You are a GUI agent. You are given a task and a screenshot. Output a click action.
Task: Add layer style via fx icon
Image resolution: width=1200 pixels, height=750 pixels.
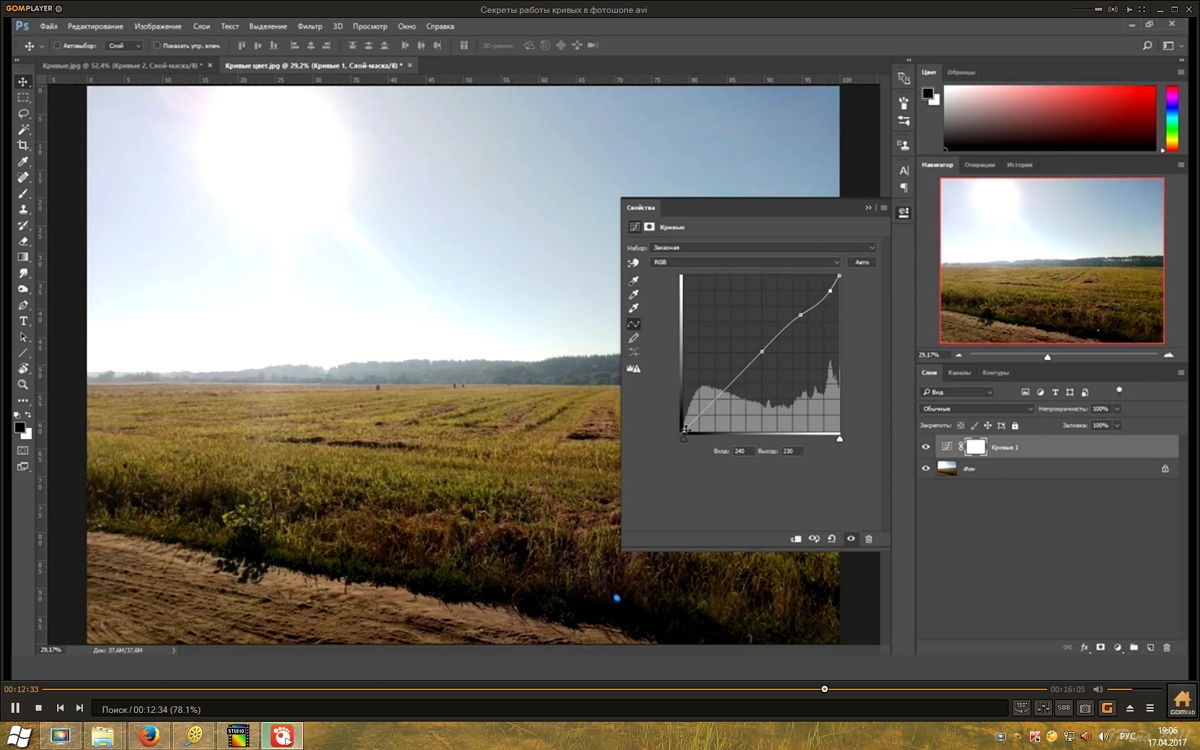tap(1085, 648)
